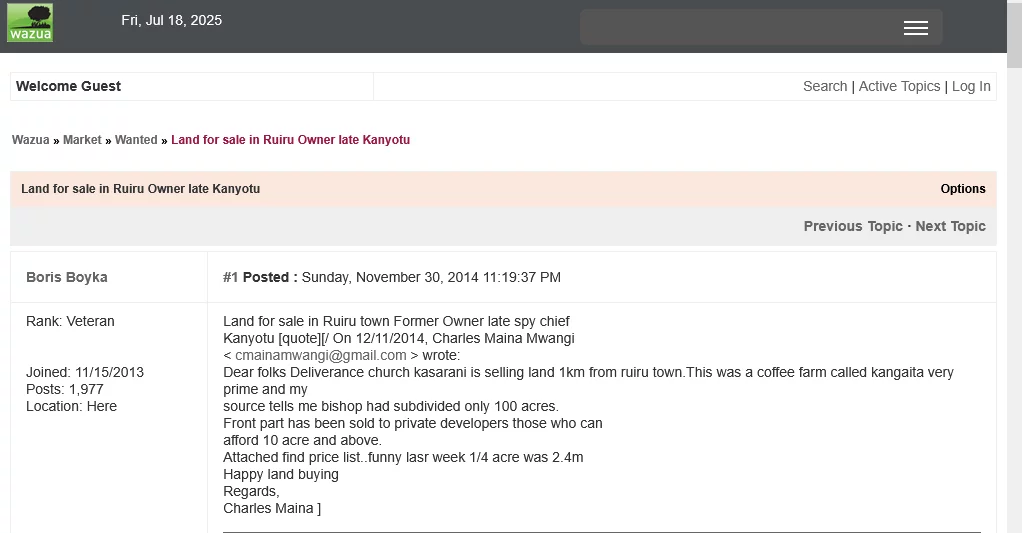This screenshot has width=1022, height=533.
Task: Select Market in the breadcrumb trail
Action: 82,140
